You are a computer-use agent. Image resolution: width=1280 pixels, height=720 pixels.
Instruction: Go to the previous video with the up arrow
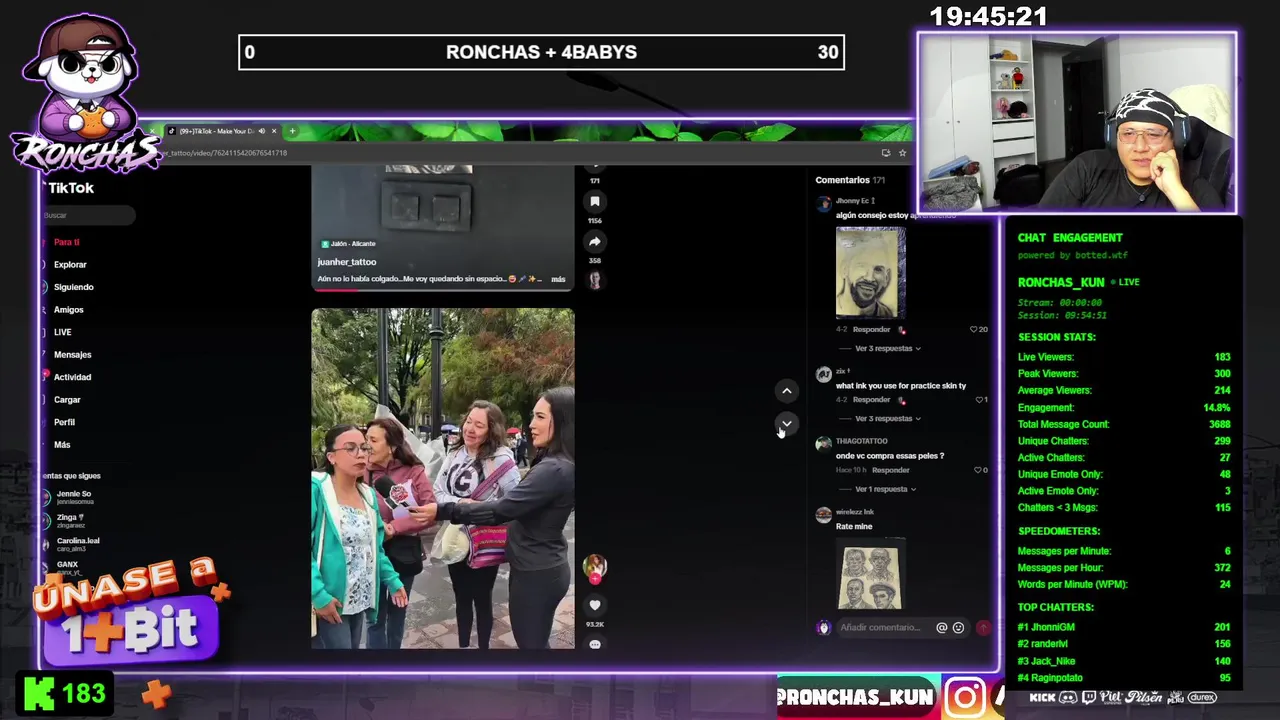coord(787,391)
